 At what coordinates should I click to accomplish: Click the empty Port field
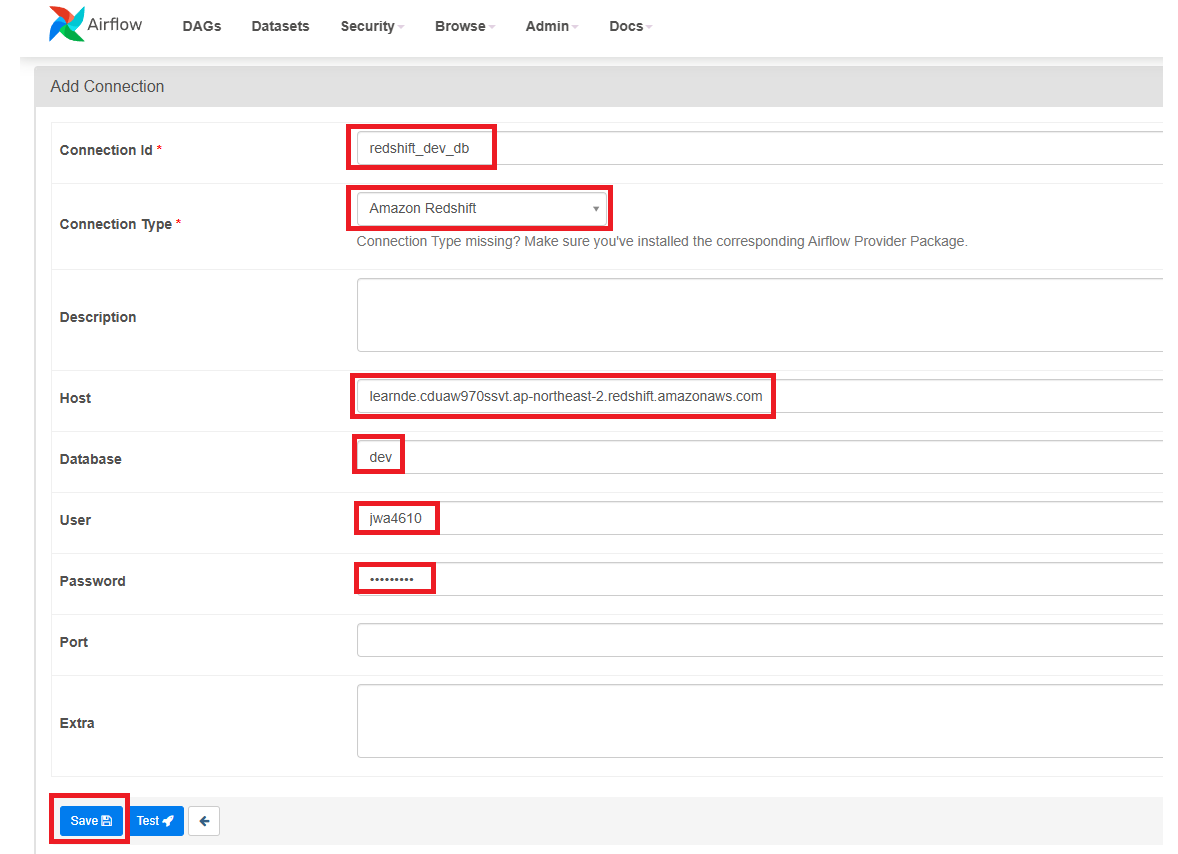click(760, 640)
